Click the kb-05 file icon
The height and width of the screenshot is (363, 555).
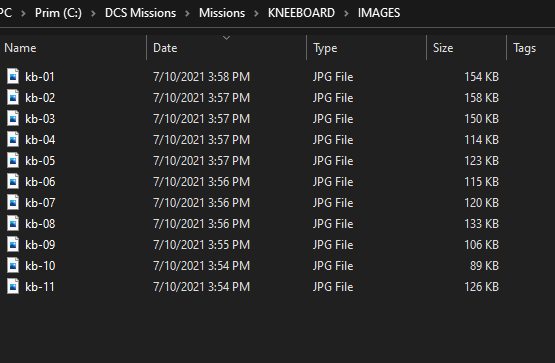pyautogui.click(x=13, y=161)
